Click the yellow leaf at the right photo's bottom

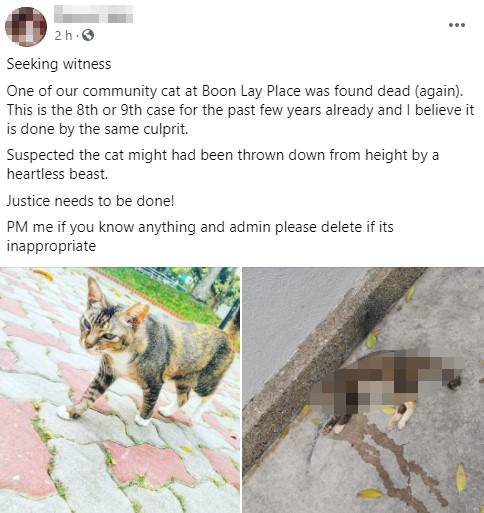(x=369, y=493)
